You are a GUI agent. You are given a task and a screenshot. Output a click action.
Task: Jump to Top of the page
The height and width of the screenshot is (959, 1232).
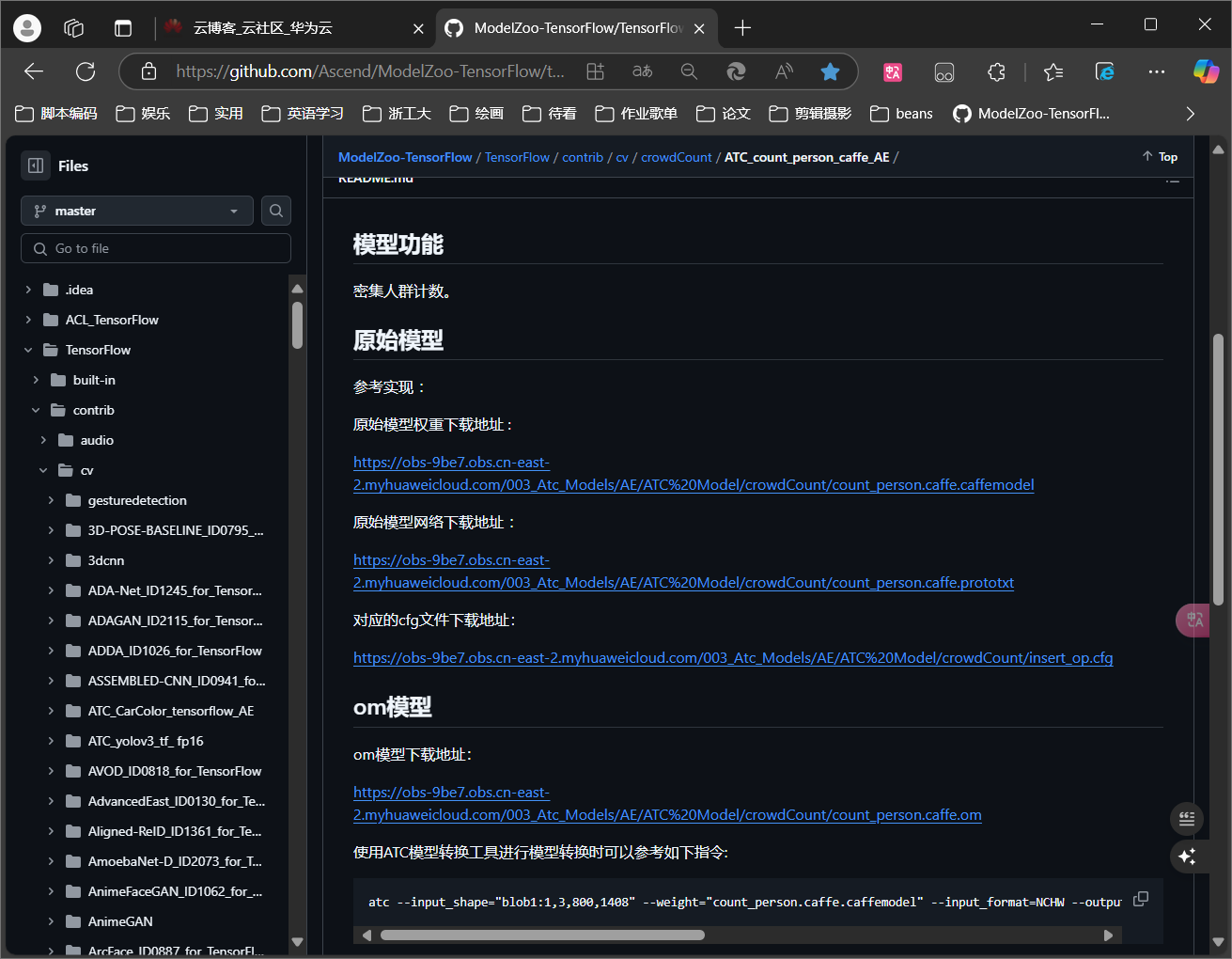[1161, 157]
